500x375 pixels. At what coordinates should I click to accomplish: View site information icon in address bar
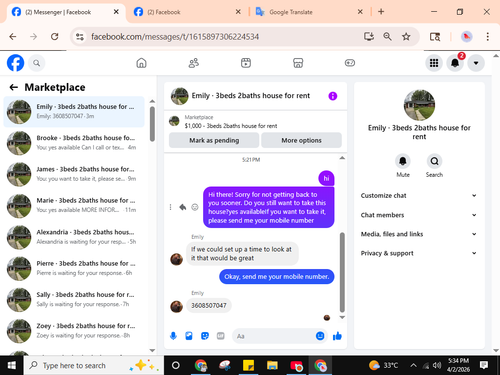point(80,37)
